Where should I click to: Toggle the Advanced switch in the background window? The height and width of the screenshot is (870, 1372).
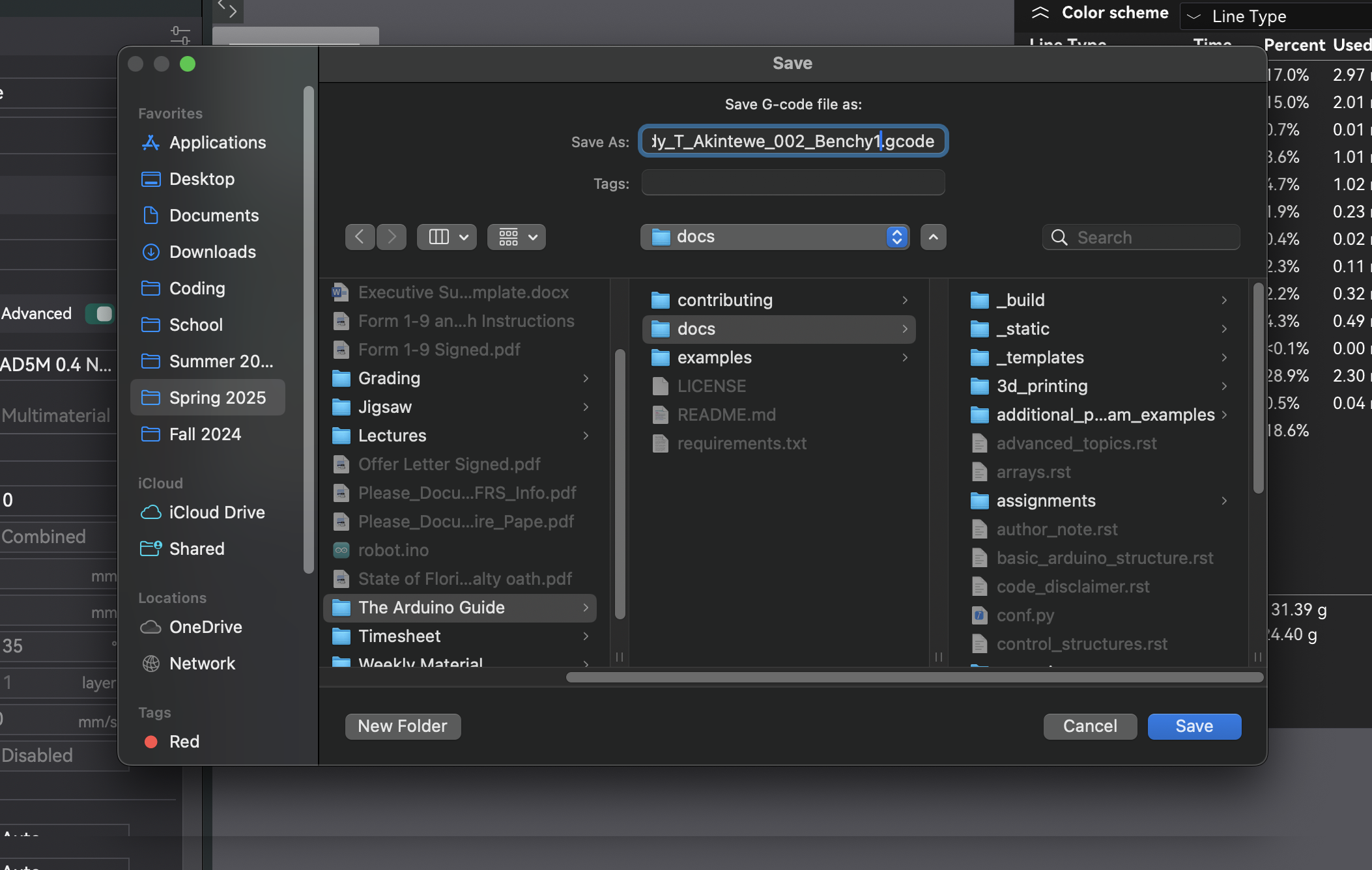coord(100,314)
